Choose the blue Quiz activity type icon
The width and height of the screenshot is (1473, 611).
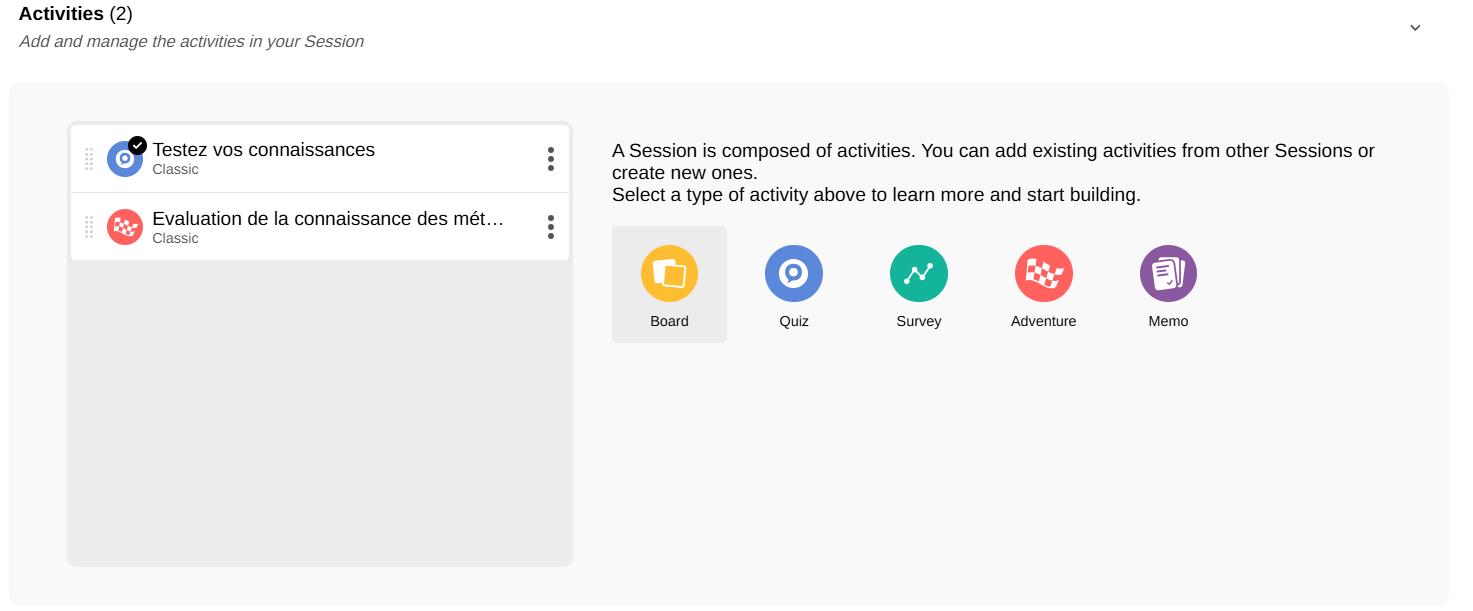[x=794, y=274]
